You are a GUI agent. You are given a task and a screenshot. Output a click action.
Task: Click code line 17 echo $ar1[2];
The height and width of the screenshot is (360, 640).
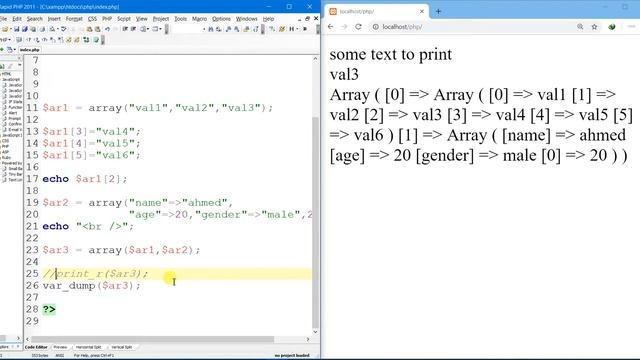tap(85, 179)
